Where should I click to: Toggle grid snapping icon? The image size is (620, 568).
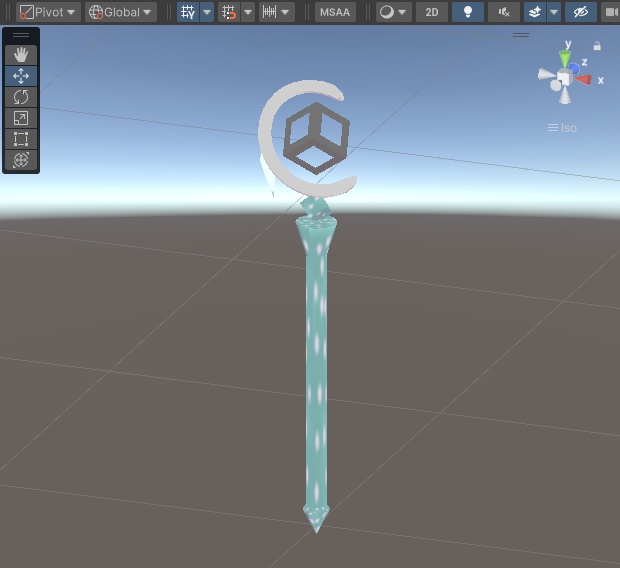point(229,12)
